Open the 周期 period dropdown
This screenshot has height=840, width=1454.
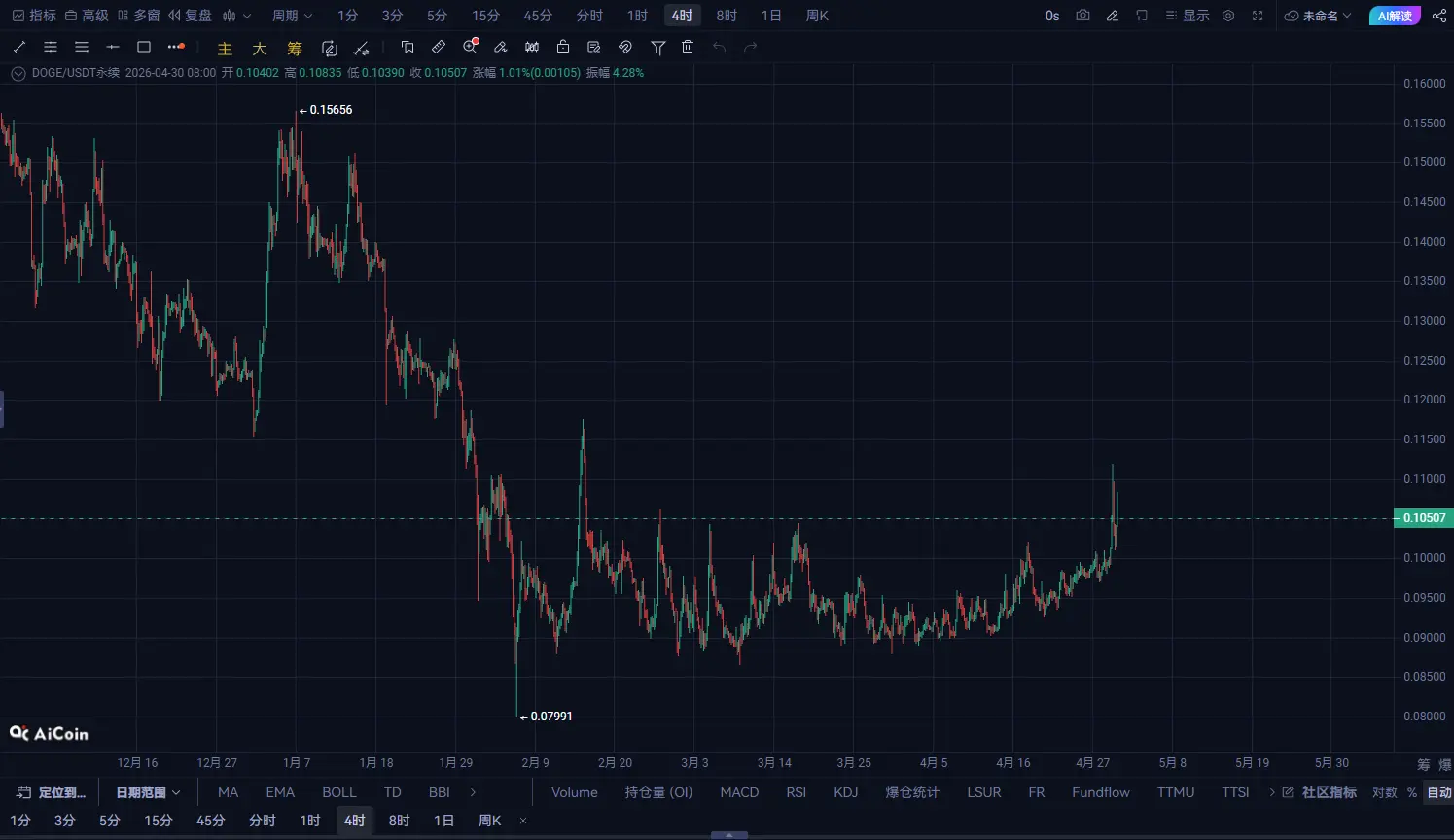tap(292, 16)
